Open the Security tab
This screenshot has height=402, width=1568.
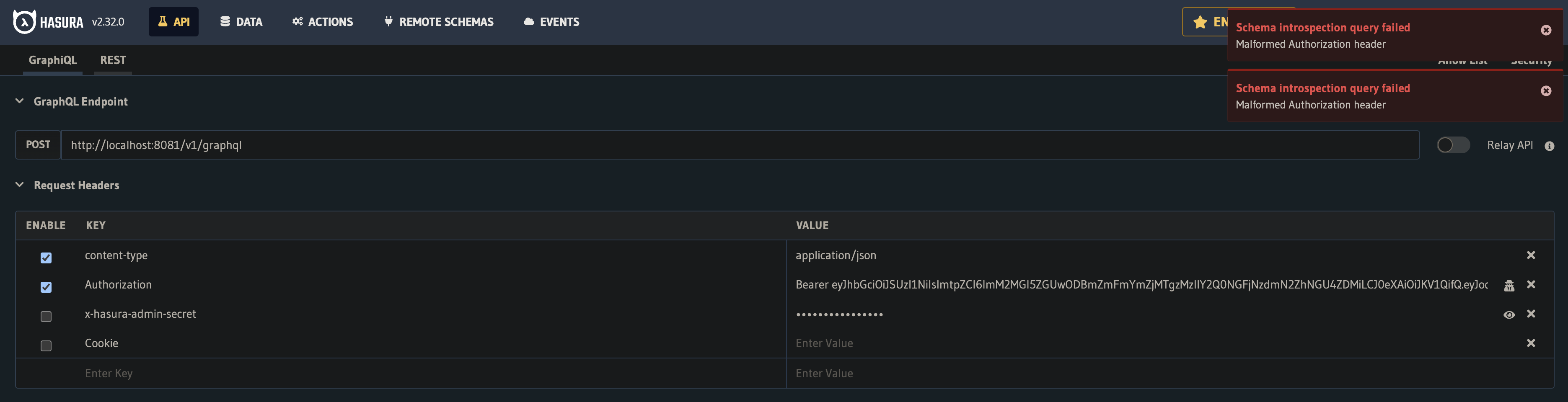(x=1532, y=60)
